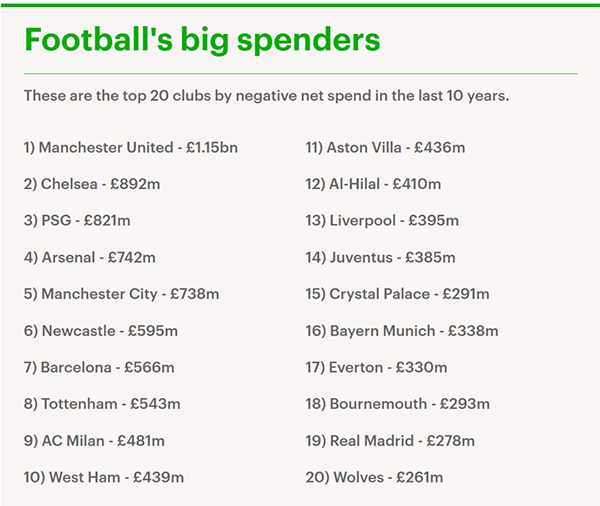Screen dimensions: 600x506
Task: Select the Real Madrid £278m entry
Action: (x=390, y=441)
